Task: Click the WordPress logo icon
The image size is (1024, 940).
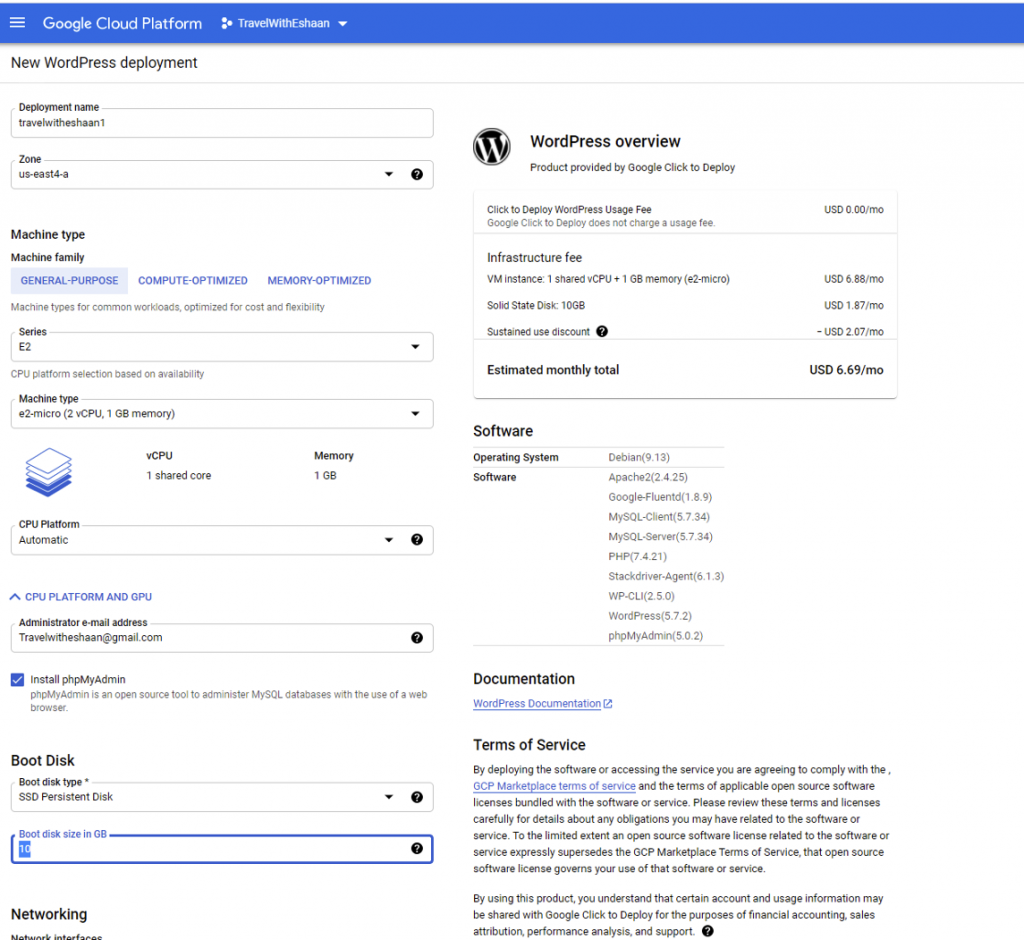Action: [x=492, y=146]
